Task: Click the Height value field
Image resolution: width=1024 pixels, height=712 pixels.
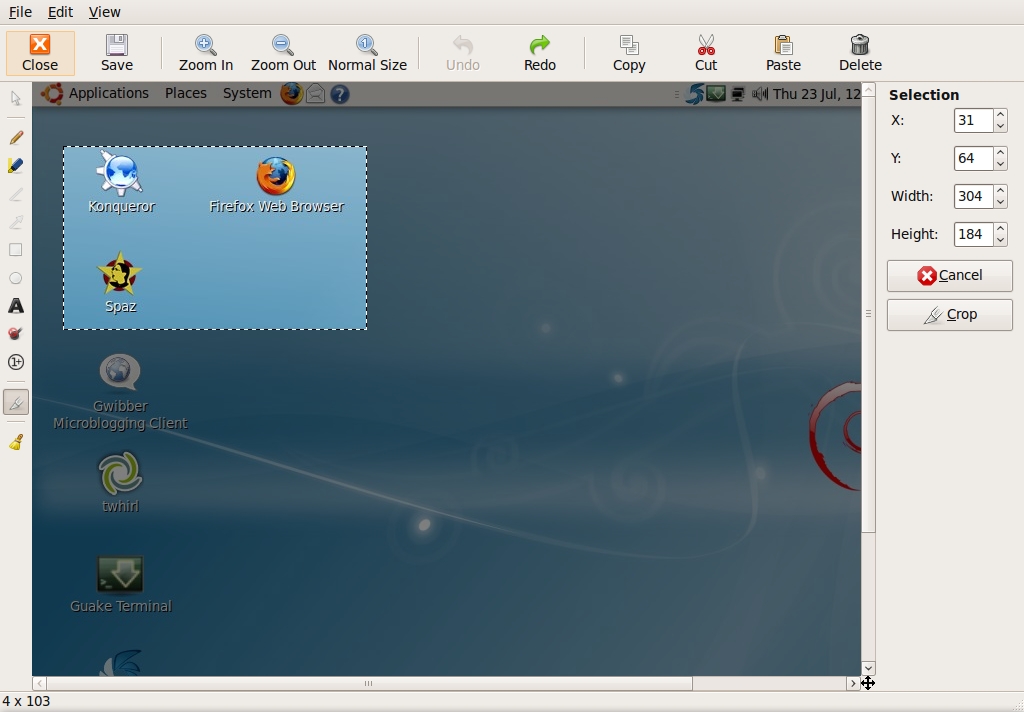Action: 973,234
